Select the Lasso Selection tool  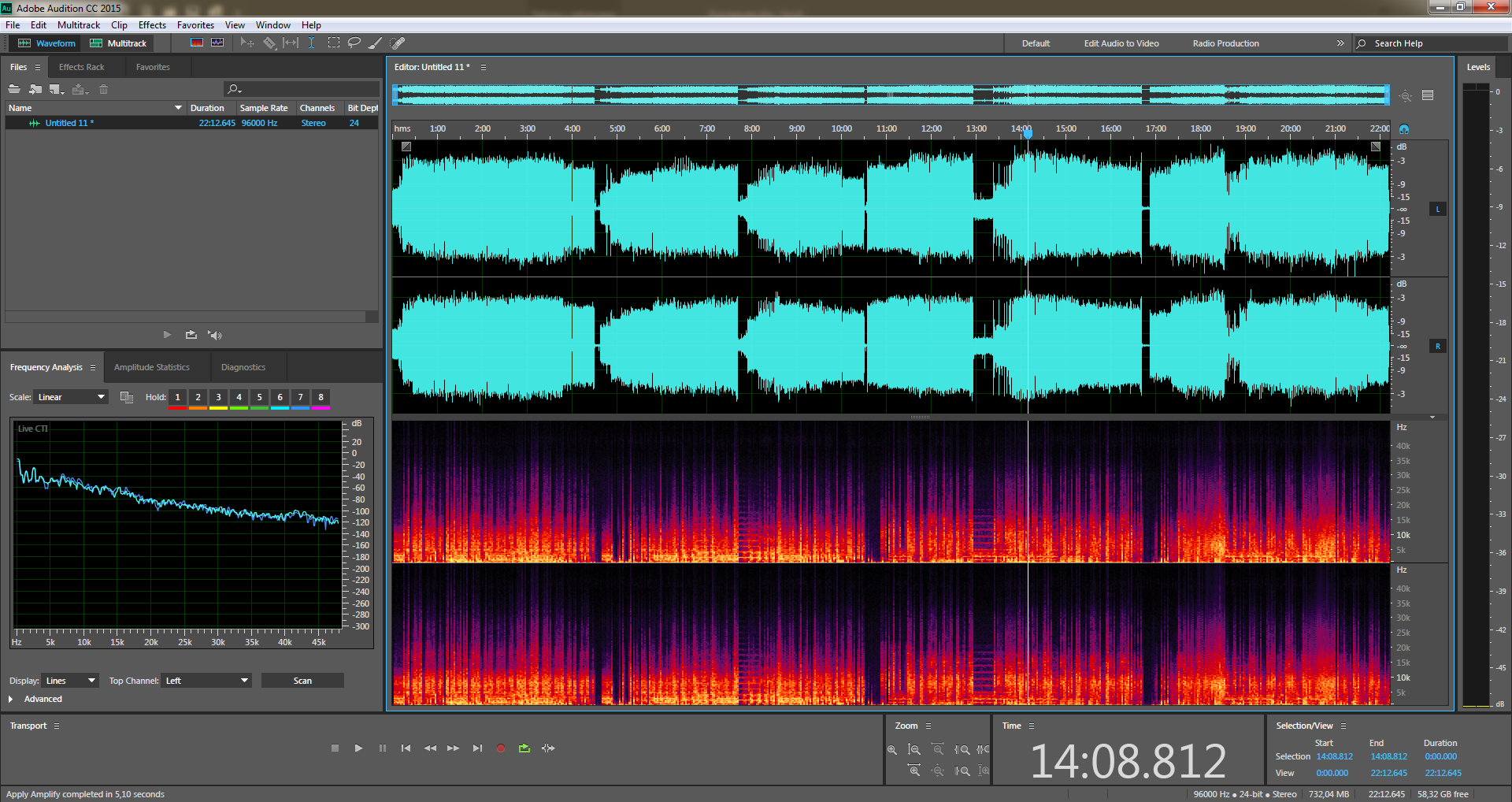354,43
